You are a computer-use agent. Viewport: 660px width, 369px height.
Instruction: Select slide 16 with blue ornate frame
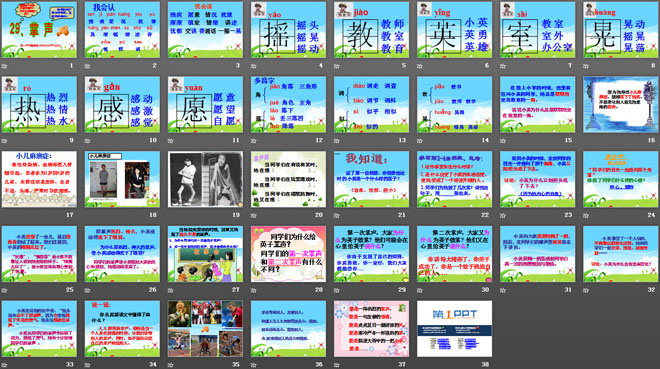click(x=621, y=105)
